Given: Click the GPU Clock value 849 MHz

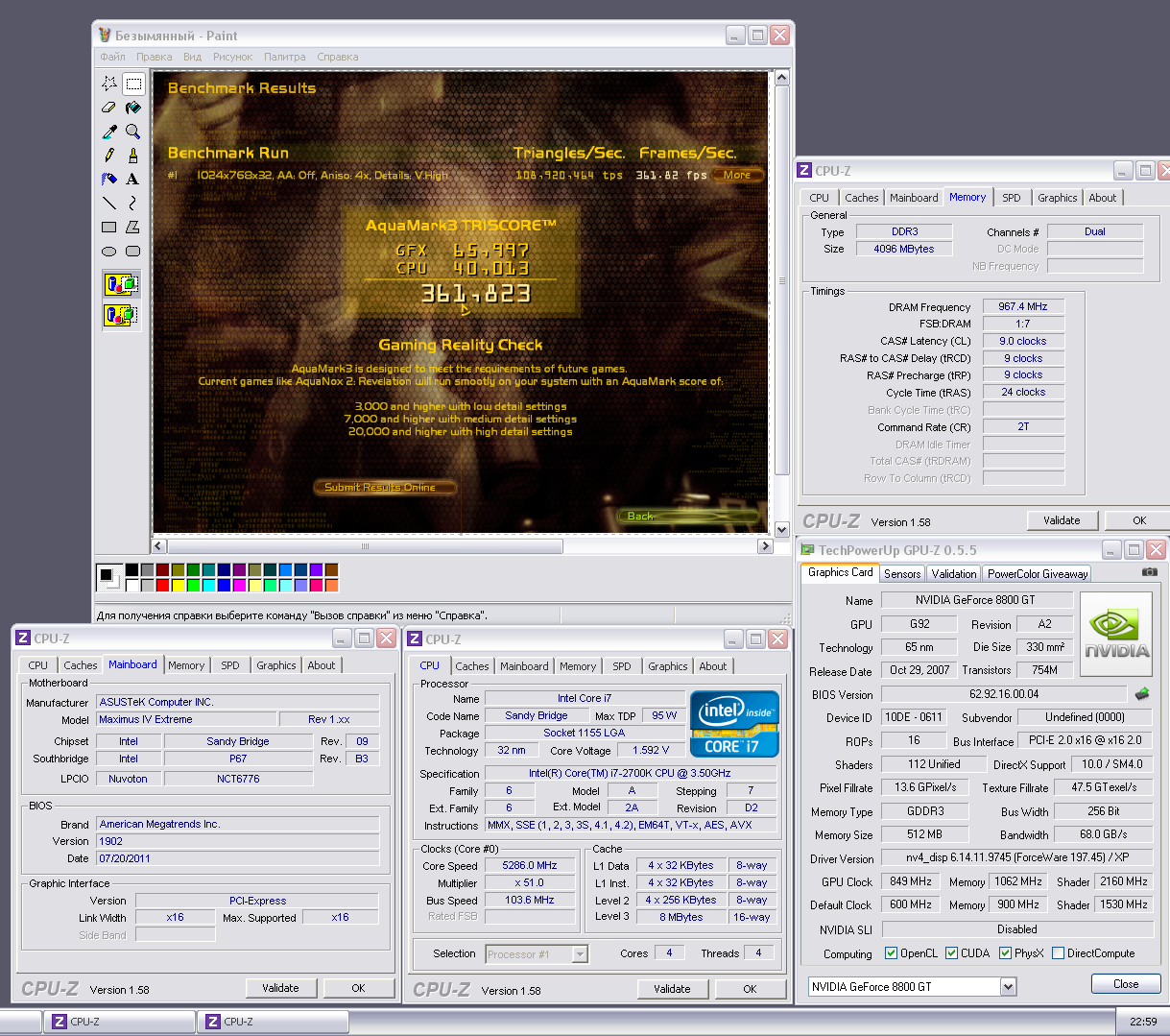Looking at the screenshot, I should click(x=911, y=881).
